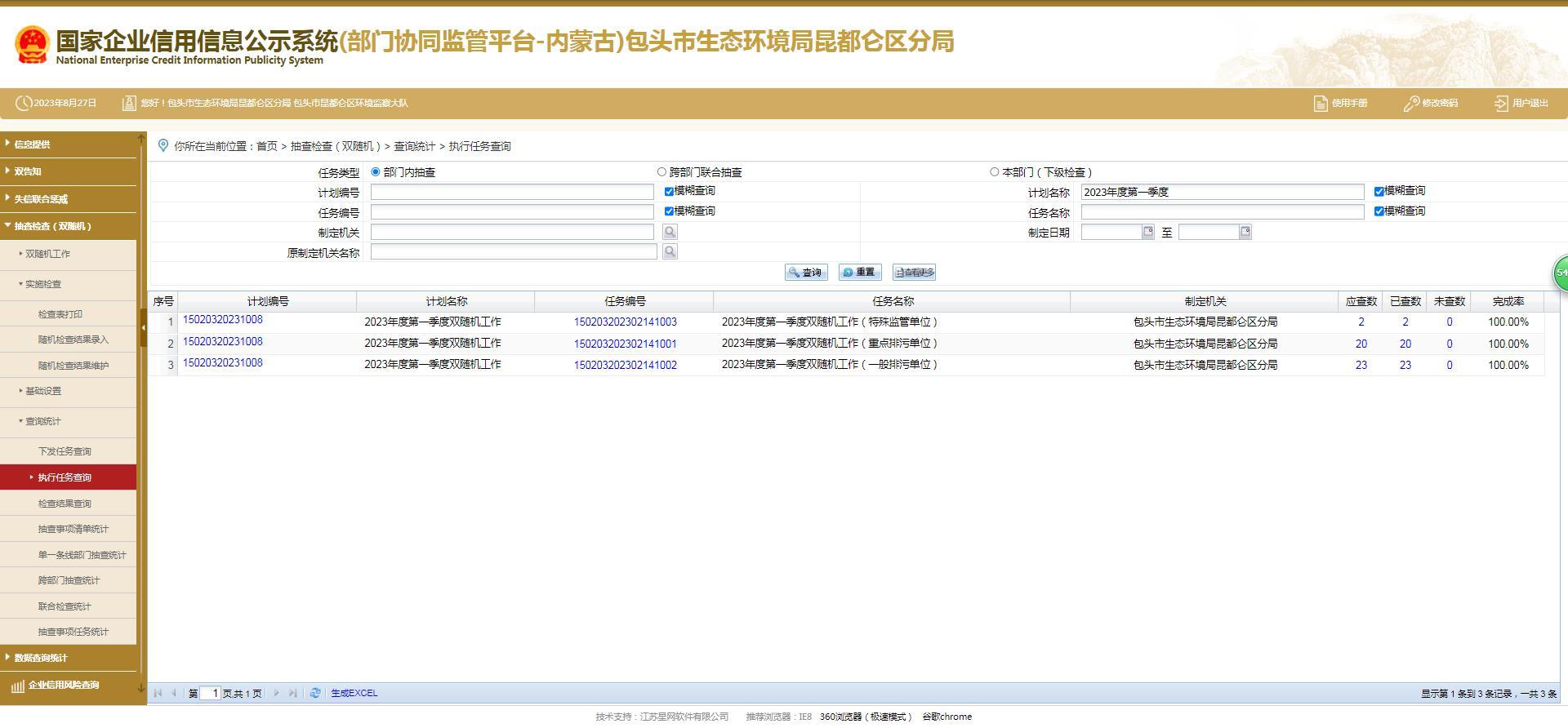Open 随机检查结果录入 menu item
This screenshot has height=728, width=1568.
point(69,340)
